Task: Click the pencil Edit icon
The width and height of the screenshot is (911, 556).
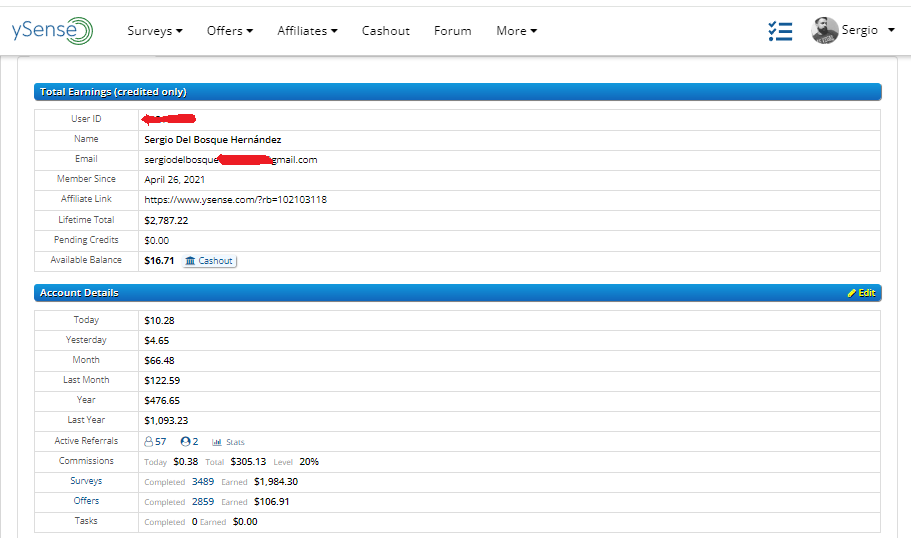Action: [x=852, y=293]
